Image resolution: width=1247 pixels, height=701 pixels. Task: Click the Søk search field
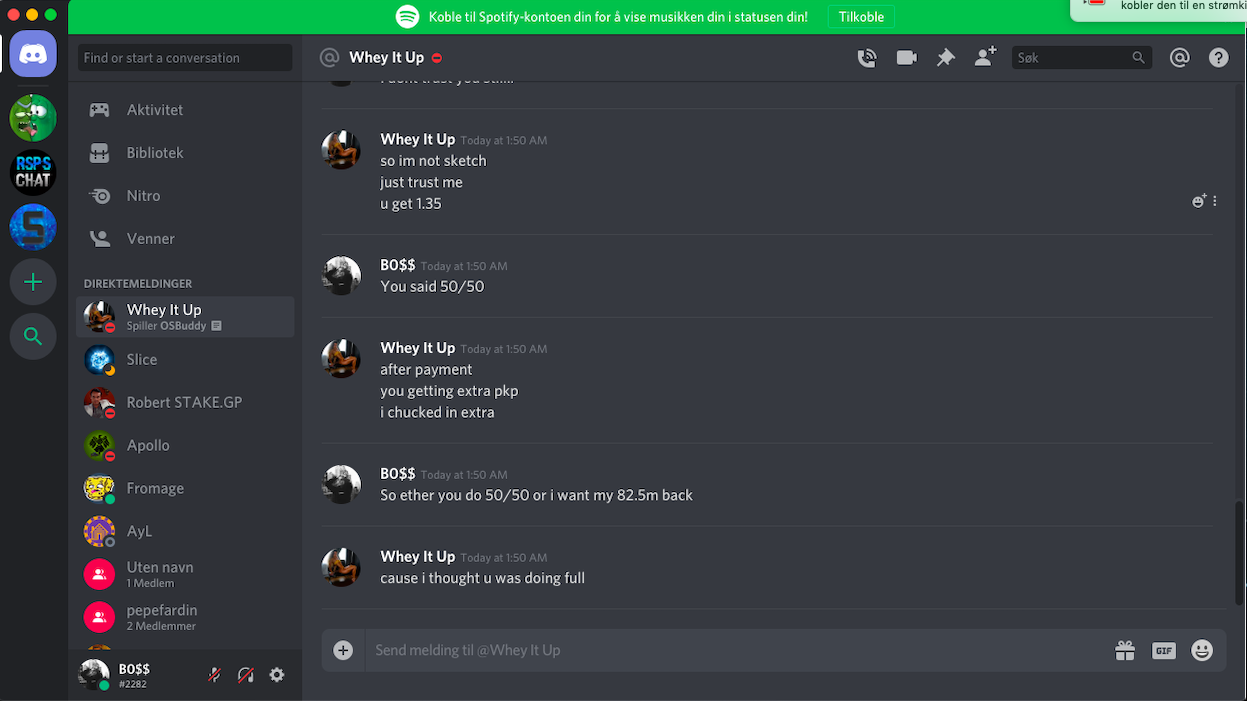[1081, 58]
